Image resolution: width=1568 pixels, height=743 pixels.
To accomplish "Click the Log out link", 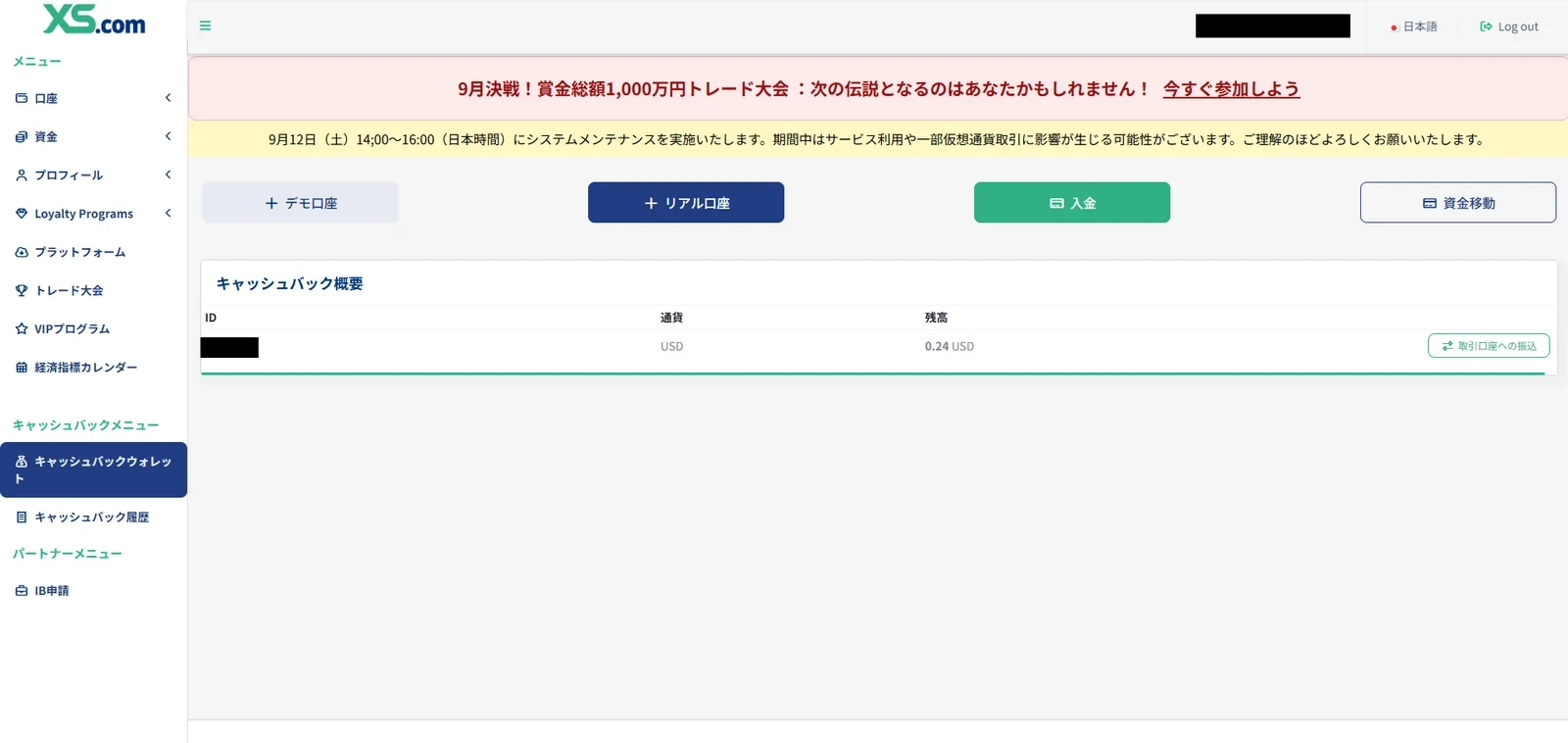I will (x=1509, y=26).
